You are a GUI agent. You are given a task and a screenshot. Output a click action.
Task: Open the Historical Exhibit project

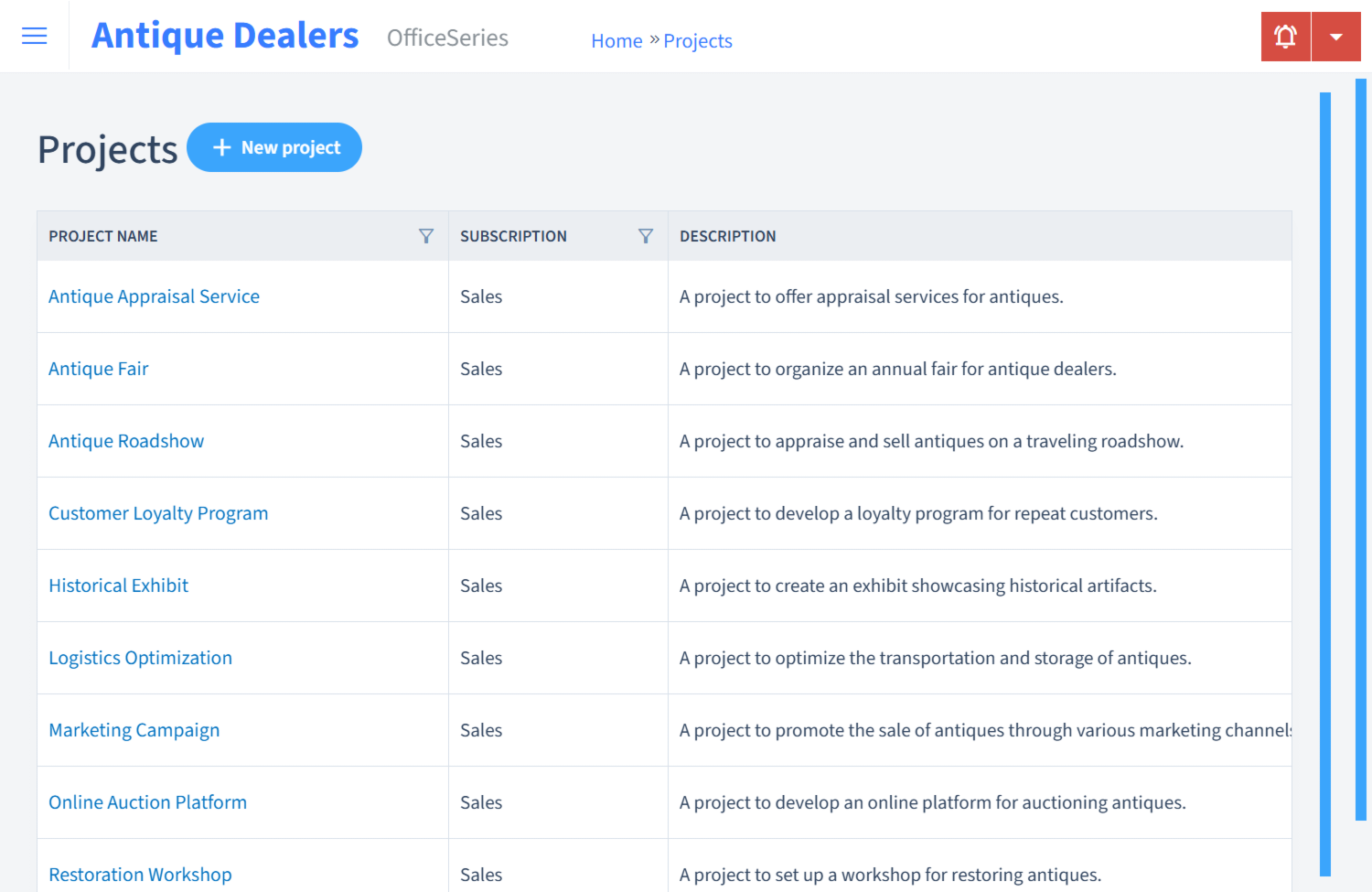tap(118, 586)
